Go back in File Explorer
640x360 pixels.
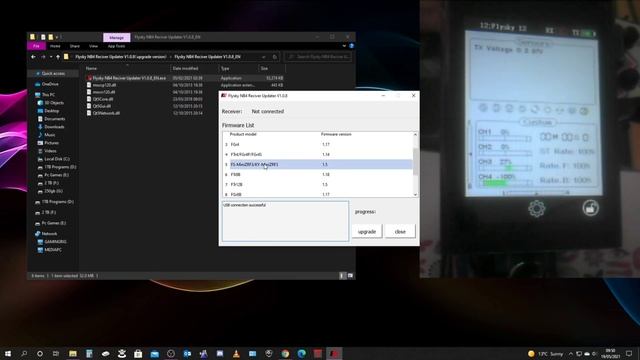coord(33,57)
